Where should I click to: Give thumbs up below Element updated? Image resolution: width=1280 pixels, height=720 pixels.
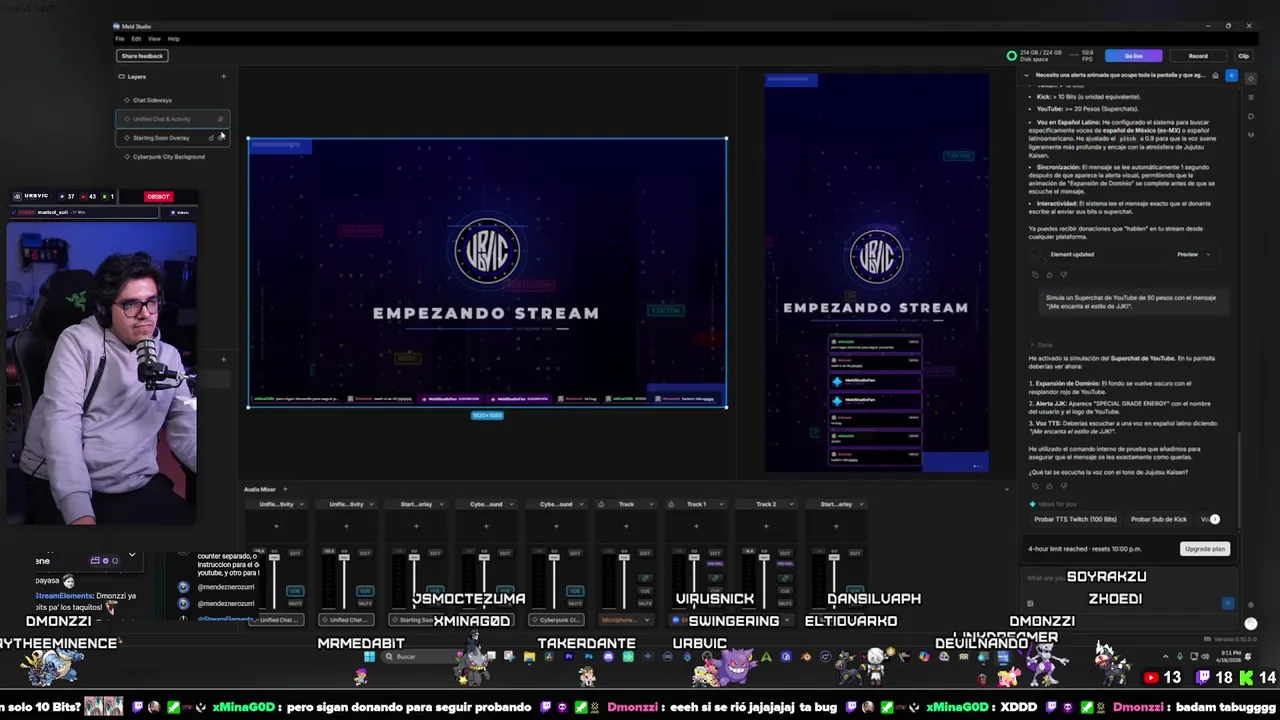[x=1049, y=274]
